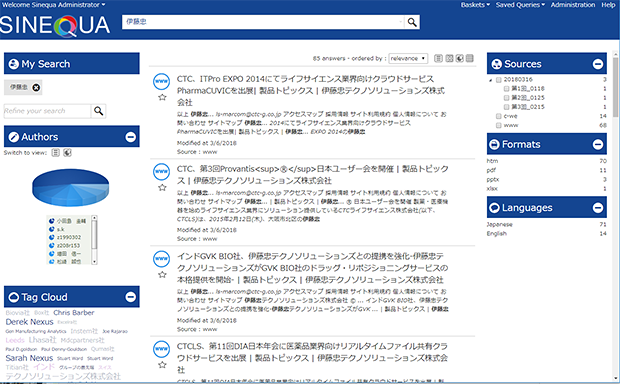Open the search box suggestions dropdown arrow
Screen dimensions: 620x384
tap(401, 22)
